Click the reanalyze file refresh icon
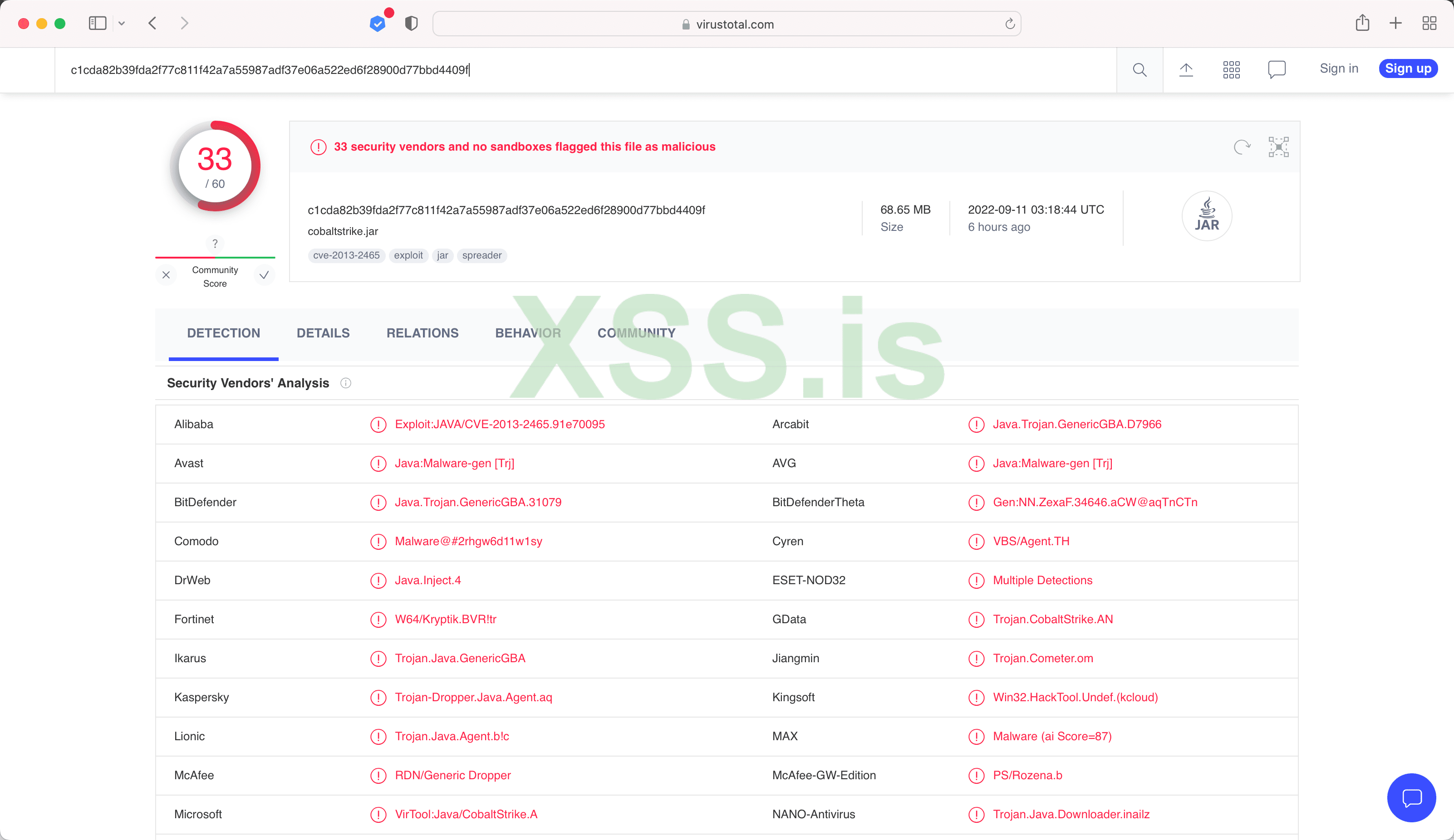This screenshot has width=1454, height=840. [x=1242, y=147]
